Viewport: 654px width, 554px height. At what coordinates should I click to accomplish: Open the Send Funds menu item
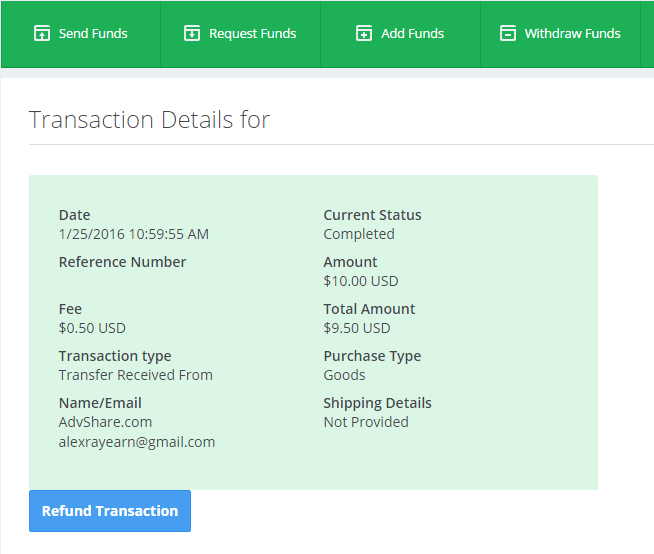(93, 34)
